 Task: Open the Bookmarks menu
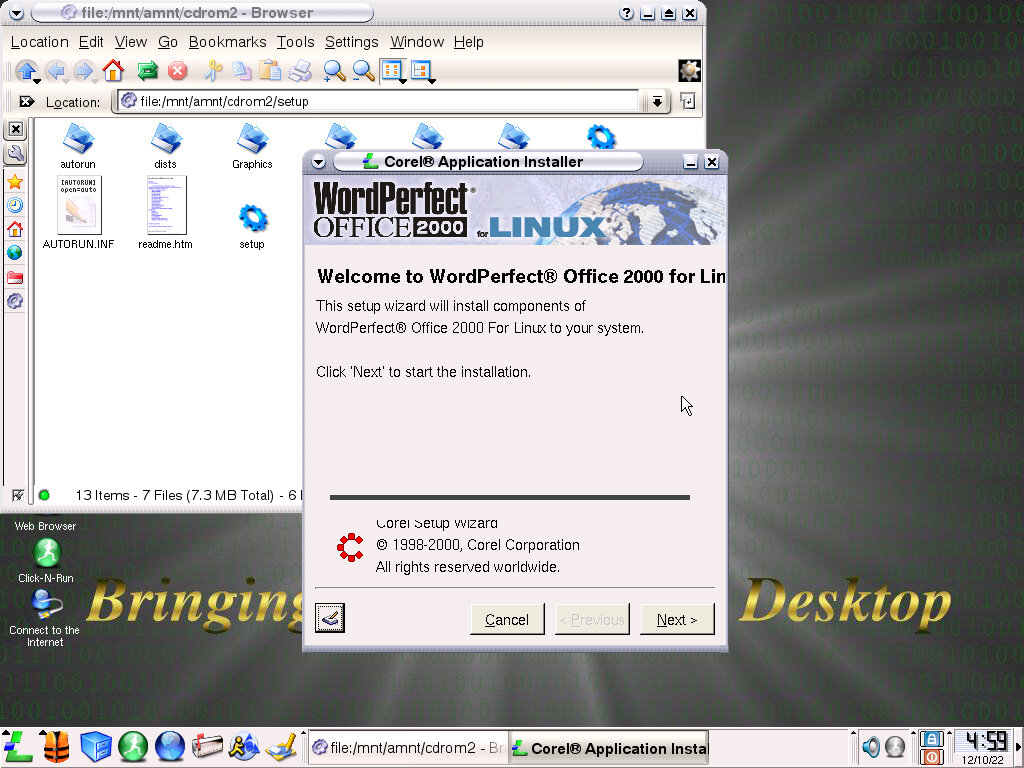click(227, 42)
